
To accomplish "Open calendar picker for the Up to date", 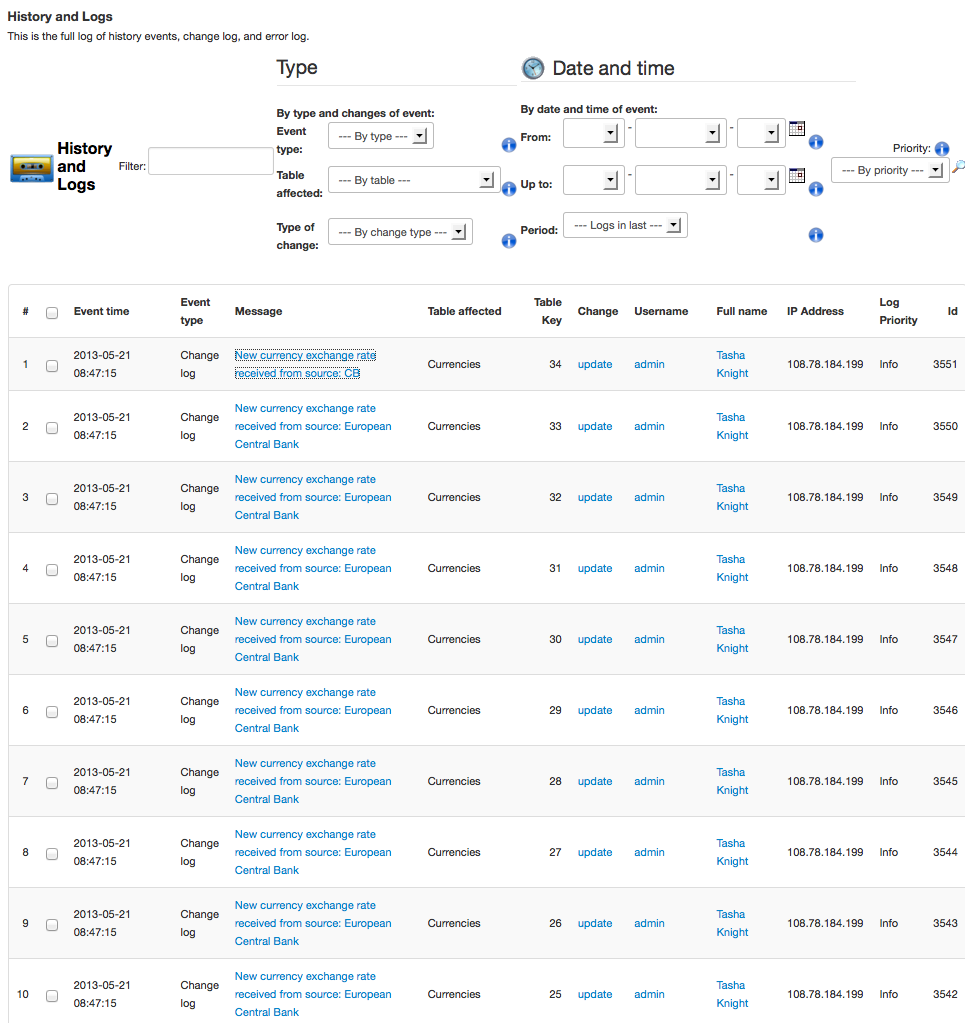I will pyautogui.click(x=797, y=176).
